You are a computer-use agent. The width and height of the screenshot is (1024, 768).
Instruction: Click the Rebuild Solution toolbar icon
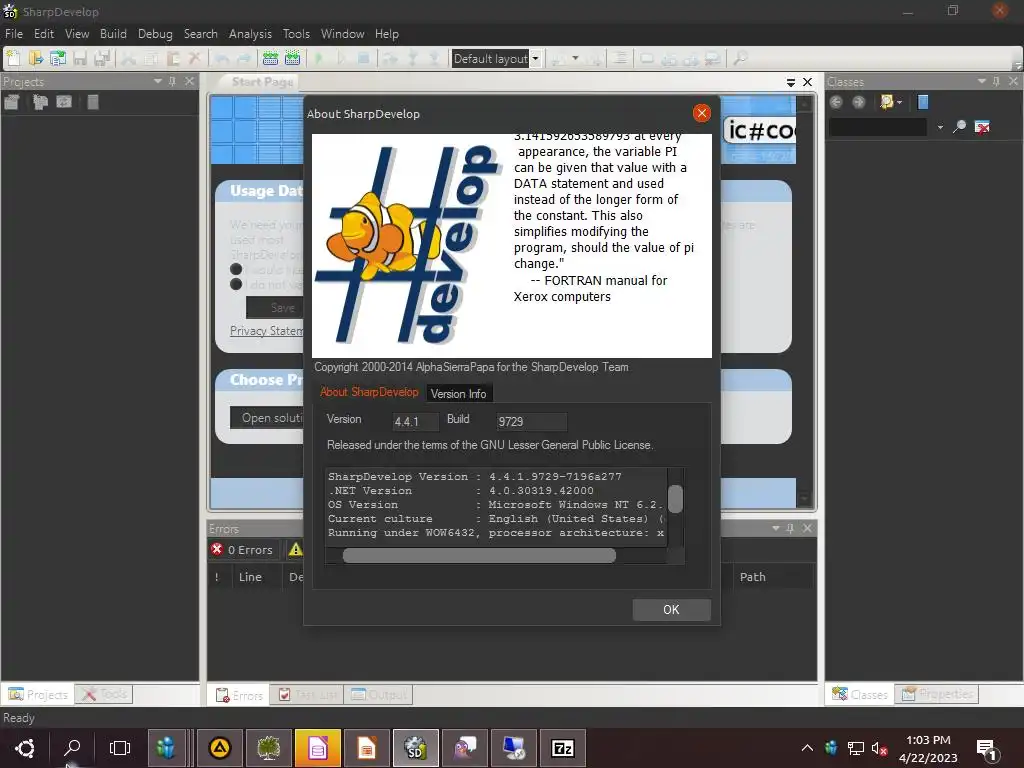tap(292, 59)
